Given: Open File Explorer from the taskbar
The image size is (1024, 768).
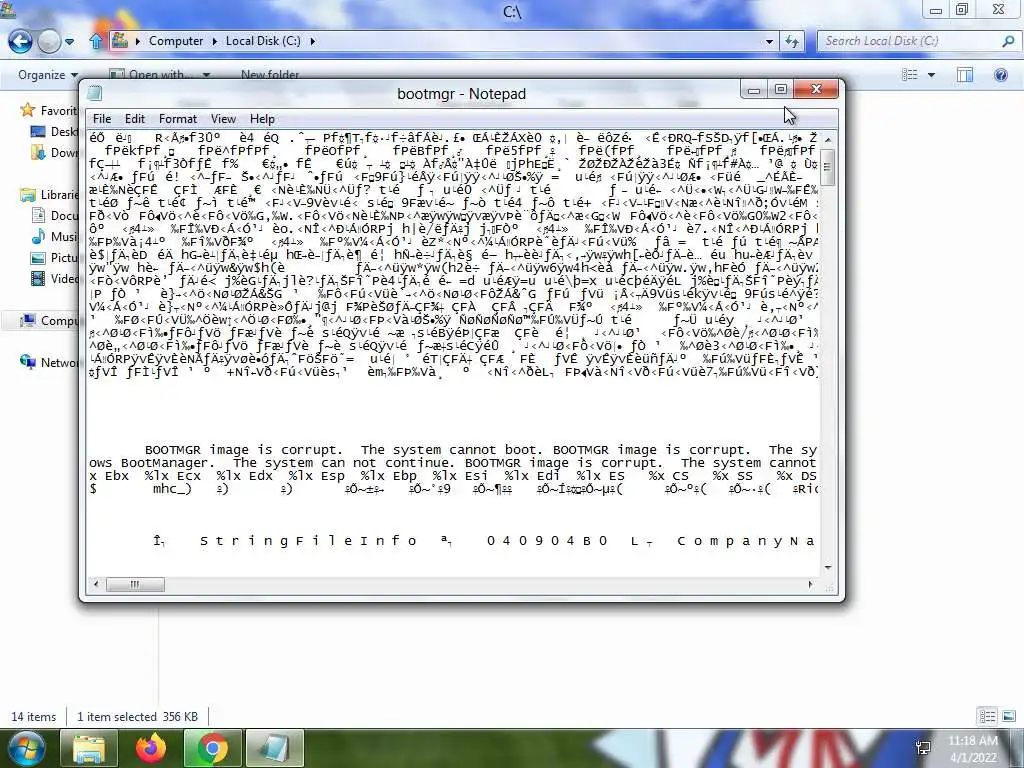Looking at the screenshot, I should 89,748.
